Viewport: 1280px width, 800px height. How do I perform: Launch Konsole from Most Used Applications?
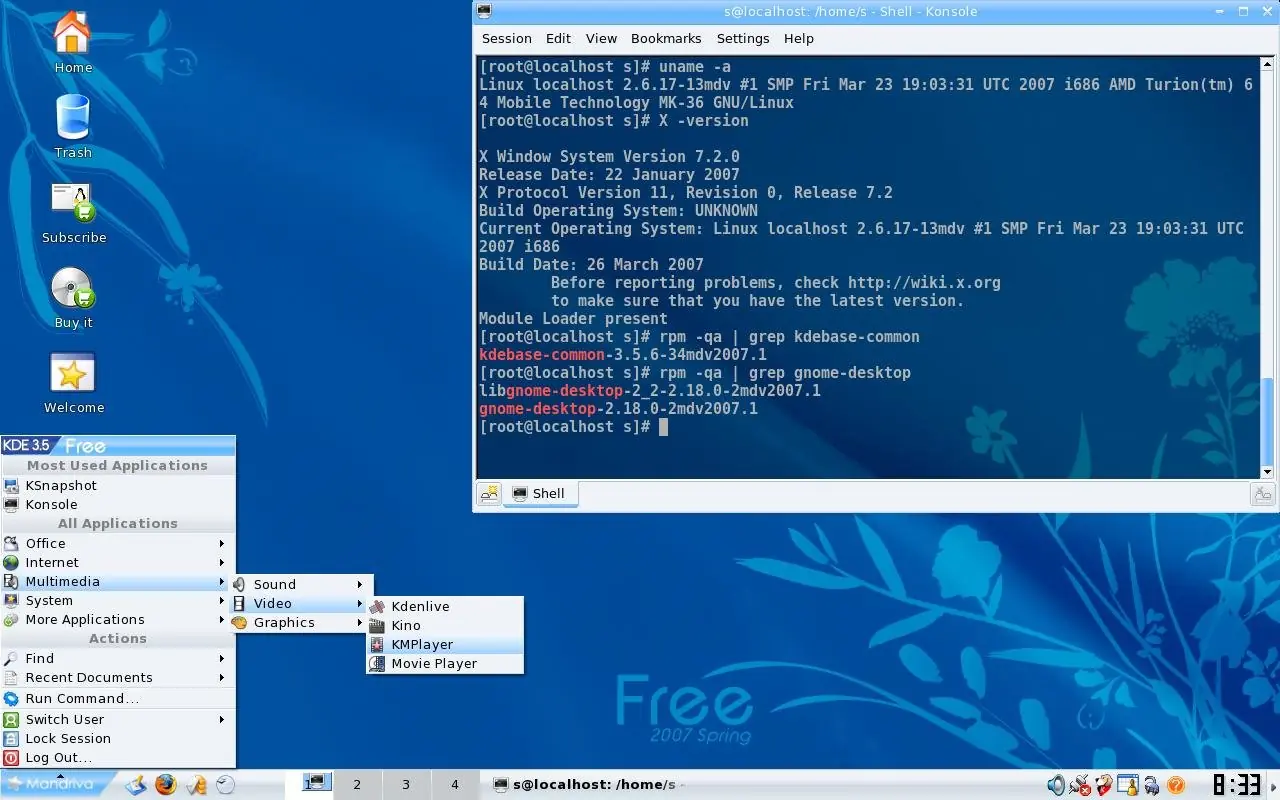pyautogui.click(x=118, y=504)
